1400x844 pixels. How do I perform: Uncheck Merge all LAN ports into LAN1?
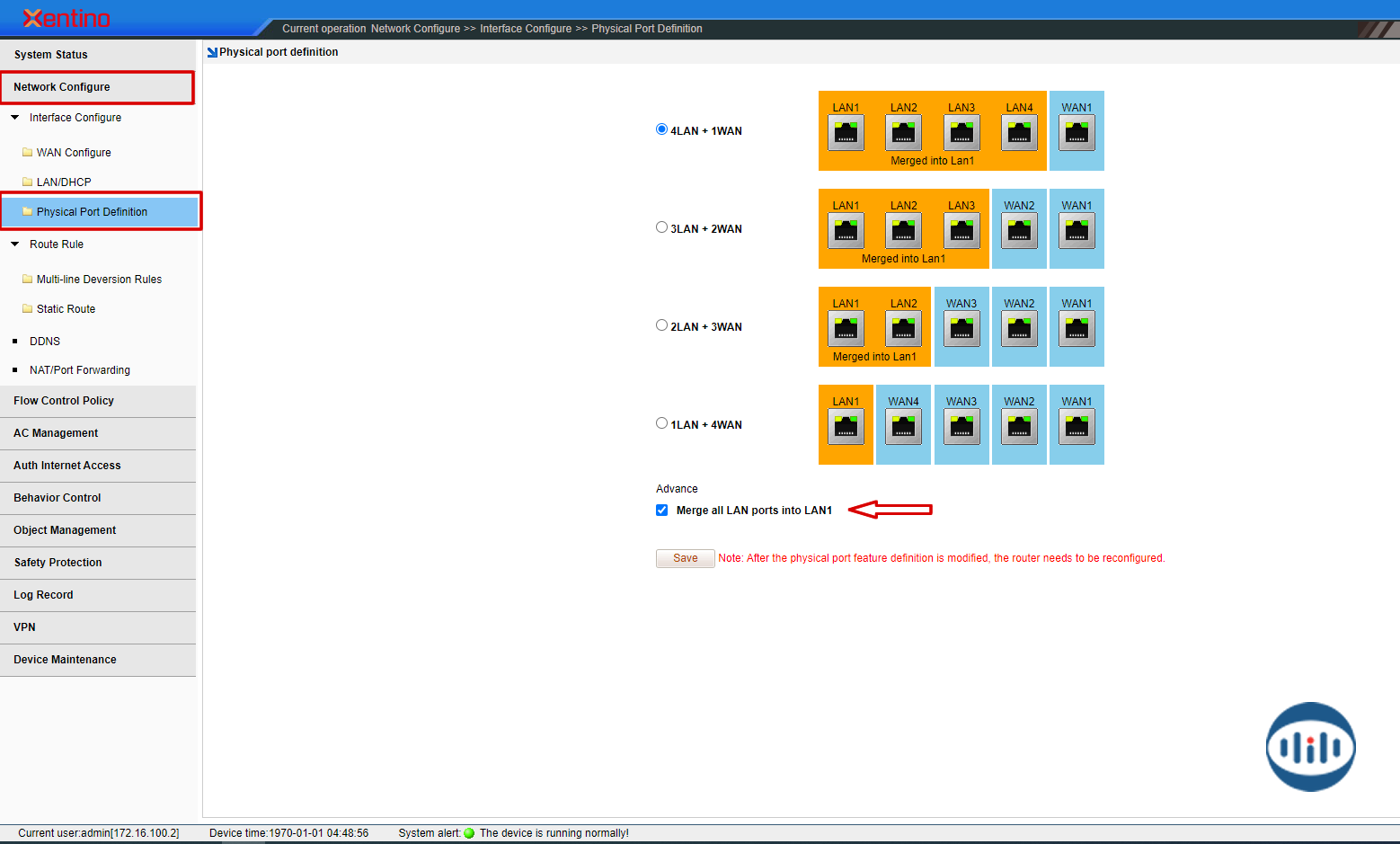coord(662,511)
